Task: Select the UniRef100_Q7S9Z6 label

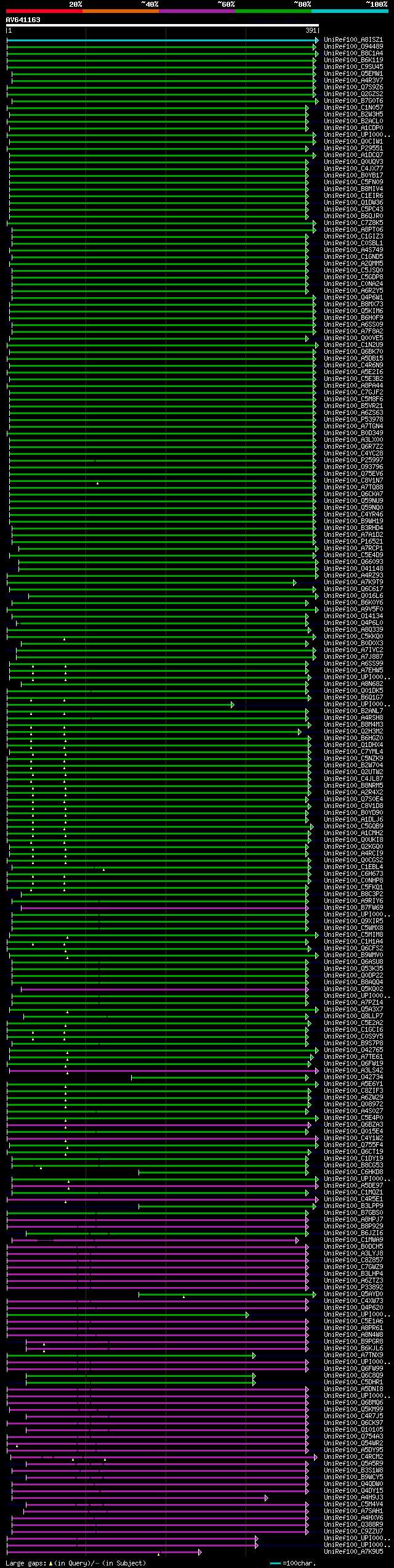Action: click(353, 88)
